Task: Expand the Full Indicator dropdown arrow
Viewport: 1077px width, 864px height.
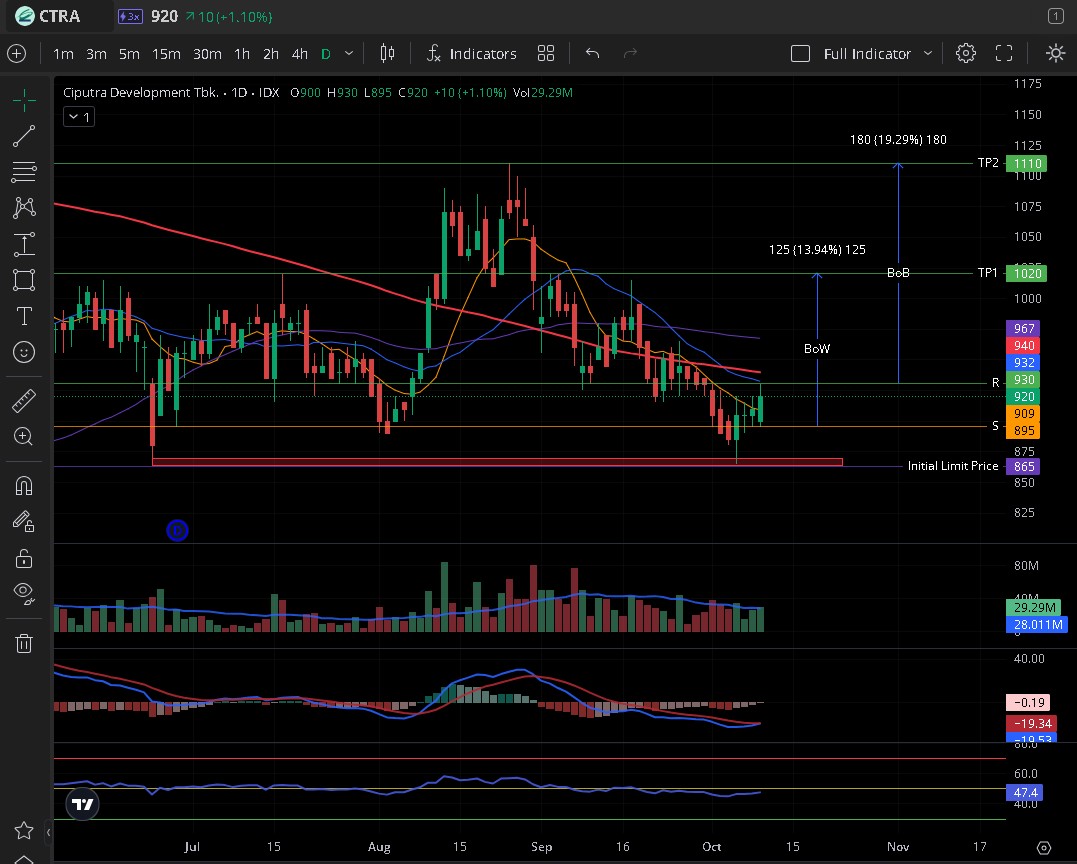Action: [x=928, y=54]
